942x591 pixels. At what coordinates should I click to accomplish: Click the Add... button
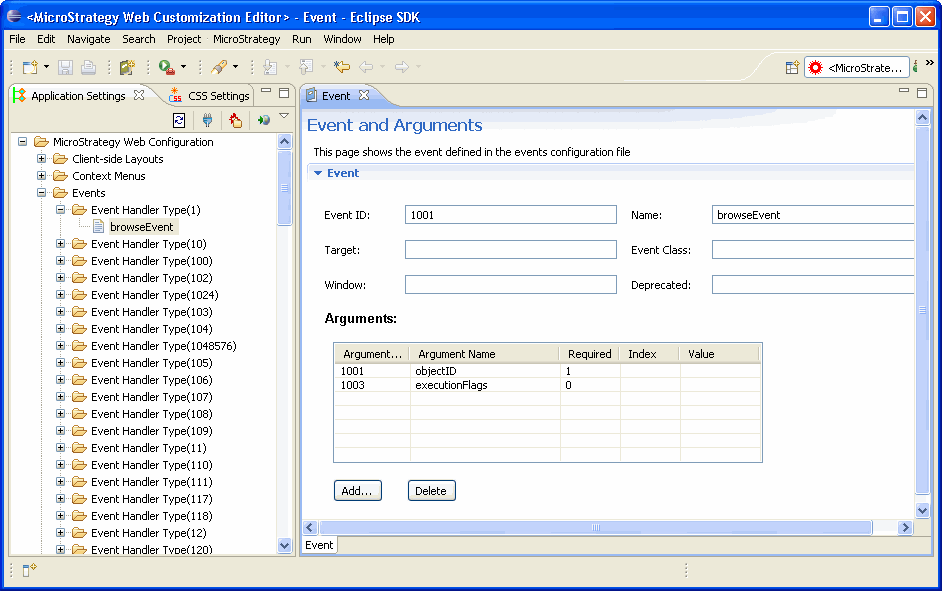point(357,491)
